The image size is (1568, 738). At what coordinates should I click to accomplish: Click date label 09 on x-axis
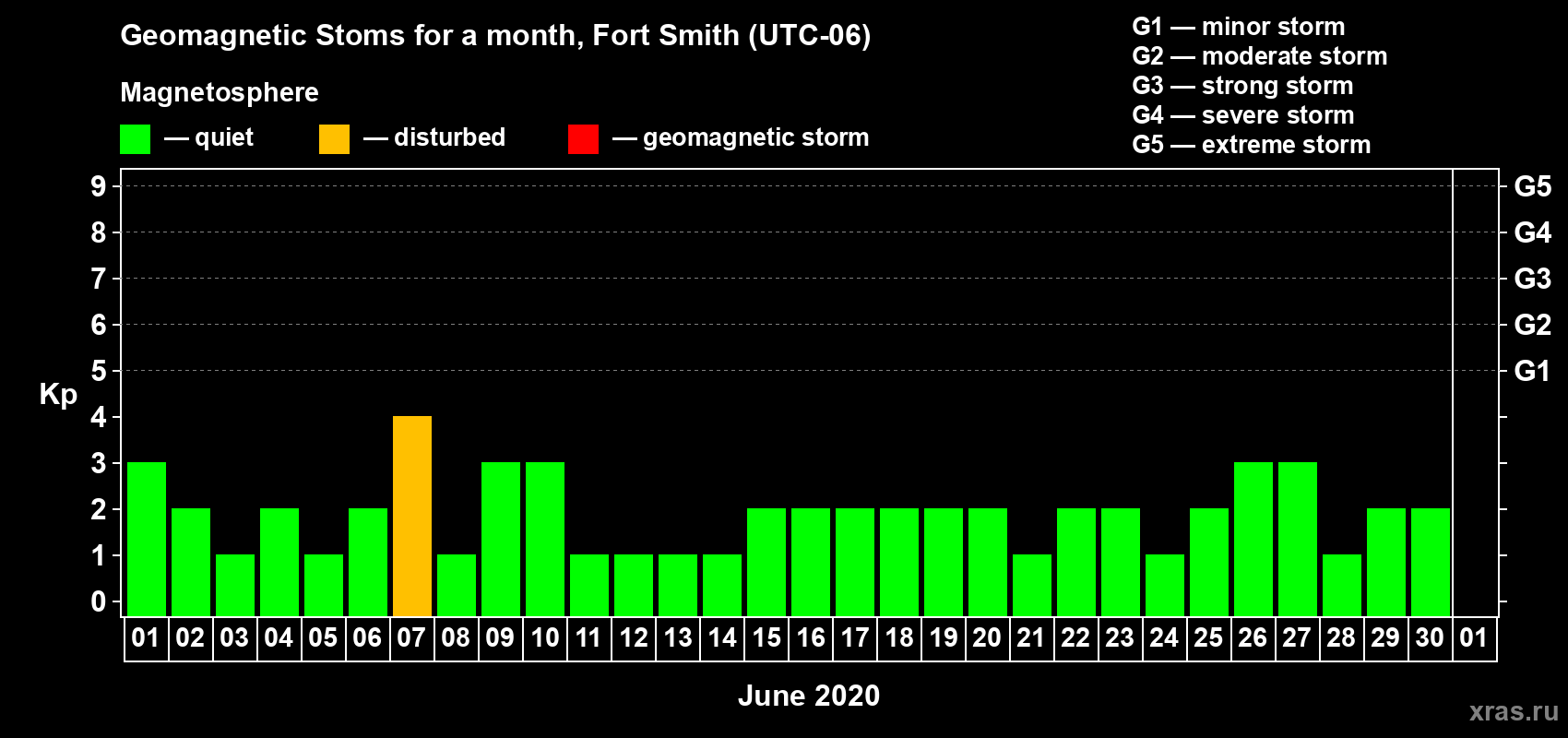coord(500,637)
